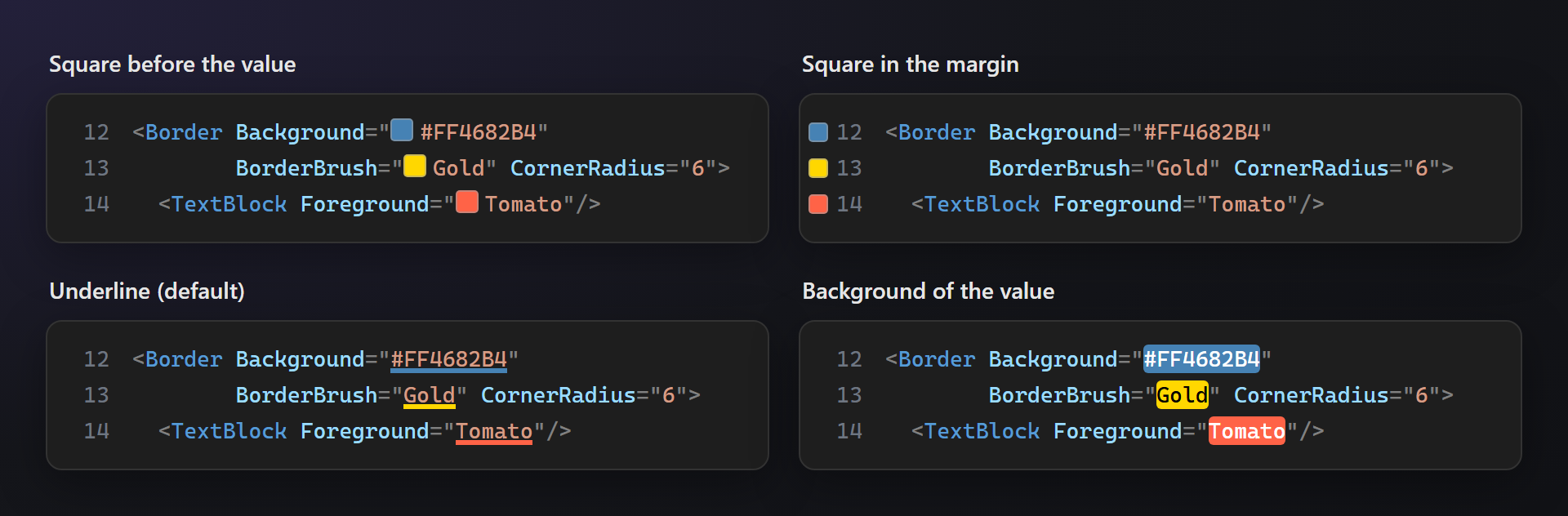
Task: Click the 'Square in the margin' heading
Action: click(x=911, y=64)
